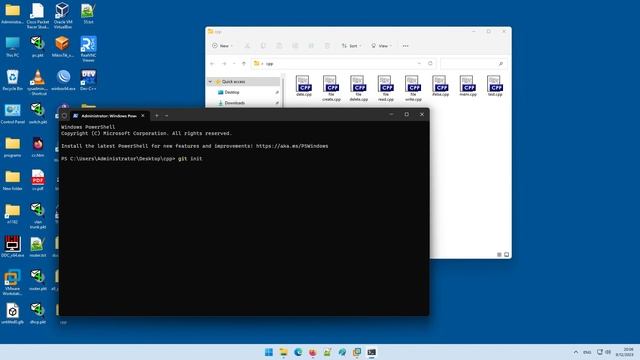640x360 pixels.
Task: Open the View dropdown in File Explorer
Action: tap(381, 46)
